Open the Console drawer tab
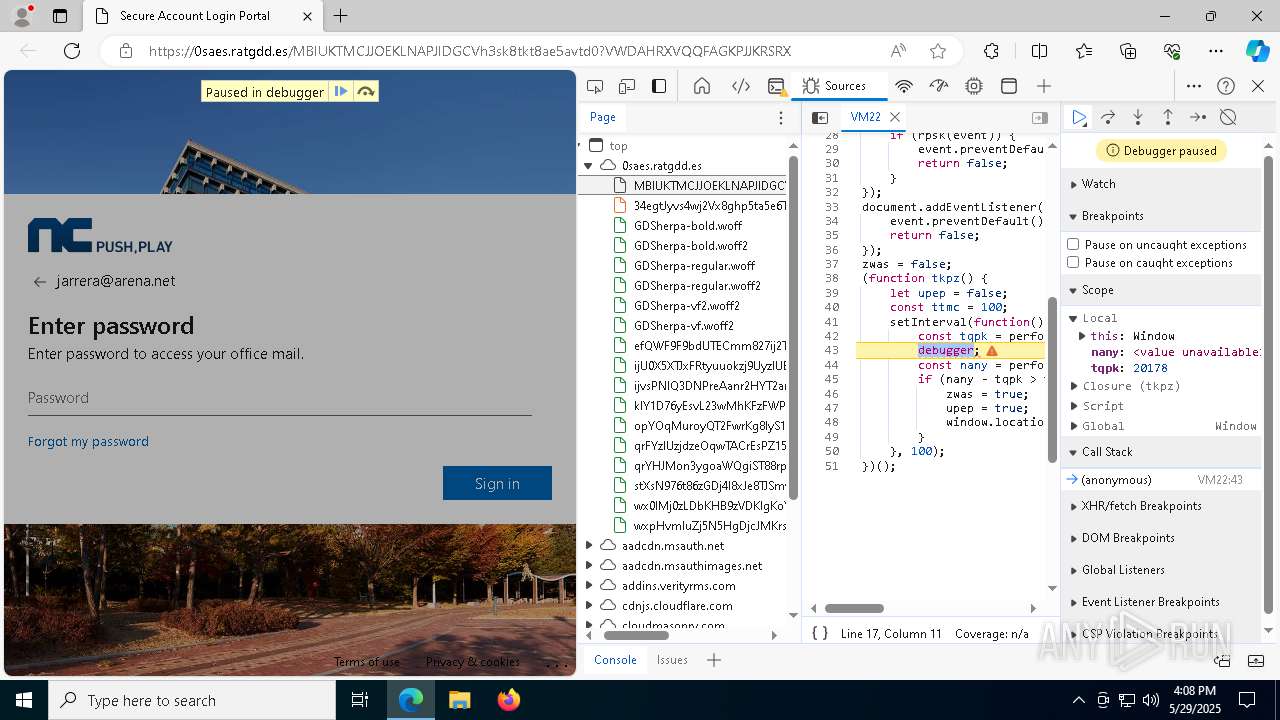1280x720 pixels. [x=615, y=660]
